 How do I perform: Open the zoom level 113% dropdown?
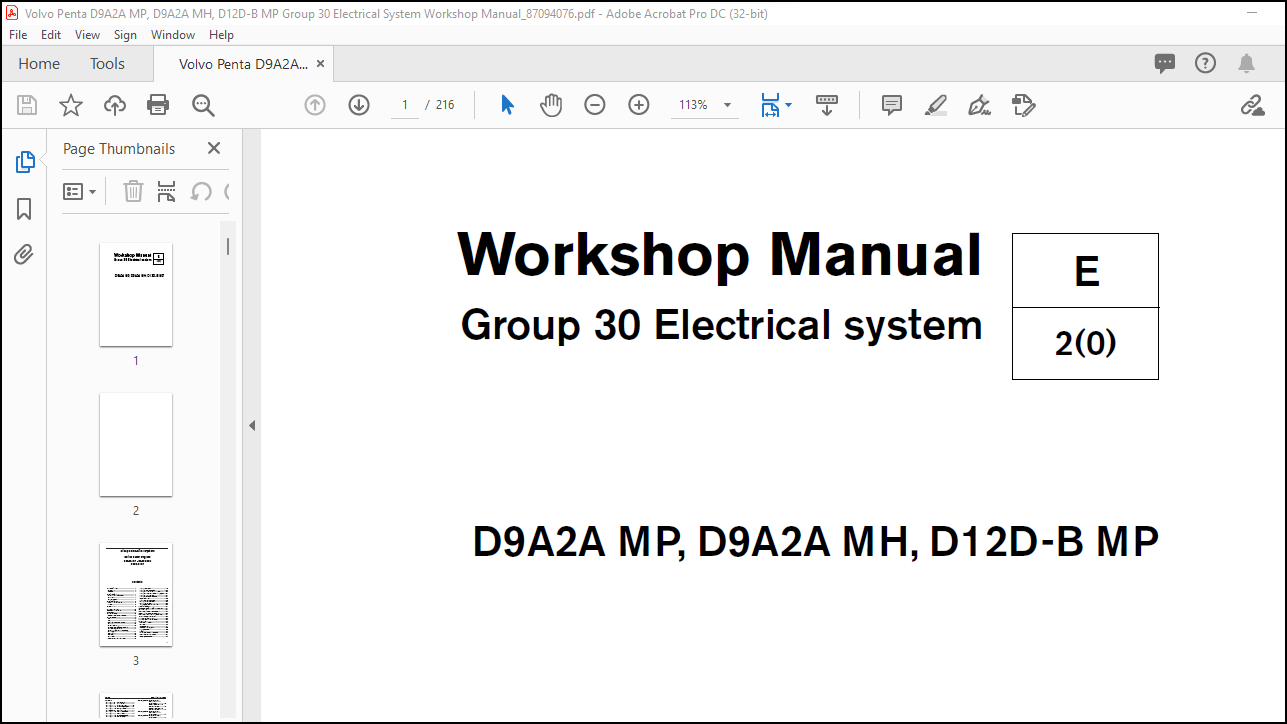[727, 105]
